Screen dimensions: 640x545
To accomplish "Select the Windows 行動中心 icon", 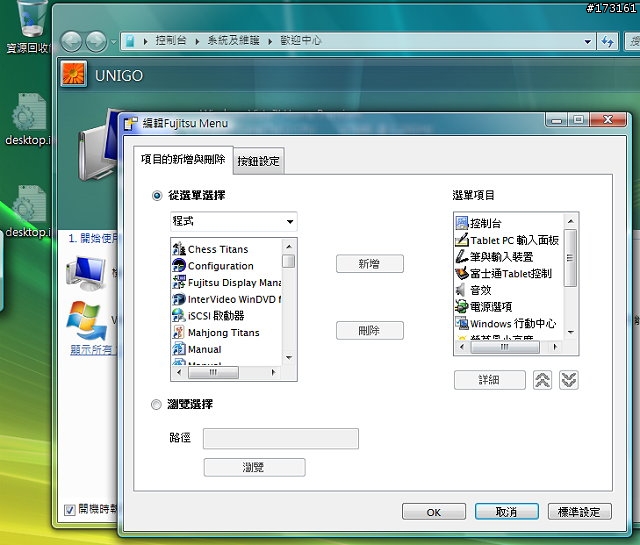I will click(x=462, y=323).
